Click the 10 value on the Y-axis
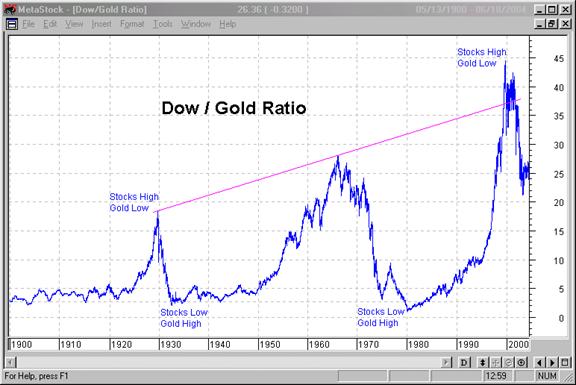Image resolution: width=576 pixels, height=385 pixels. 559,261
